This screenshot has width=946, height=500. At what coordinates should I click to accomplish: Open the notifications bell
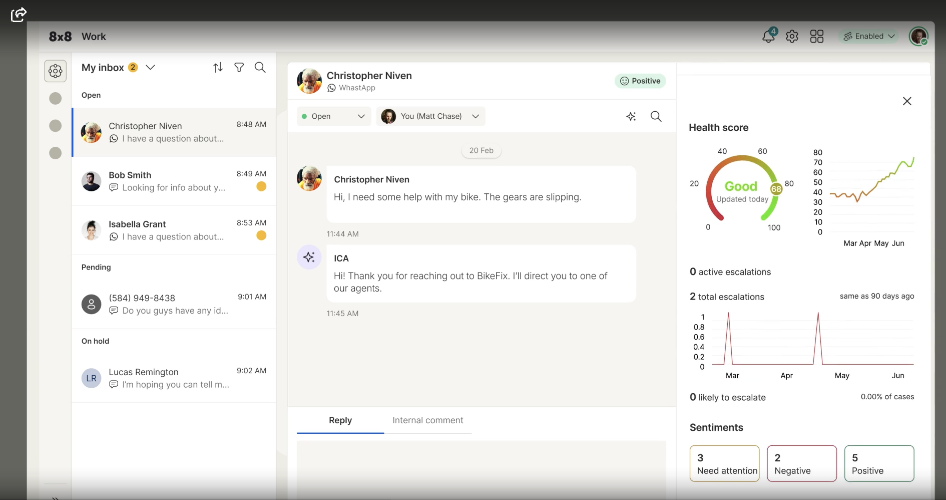769,36
